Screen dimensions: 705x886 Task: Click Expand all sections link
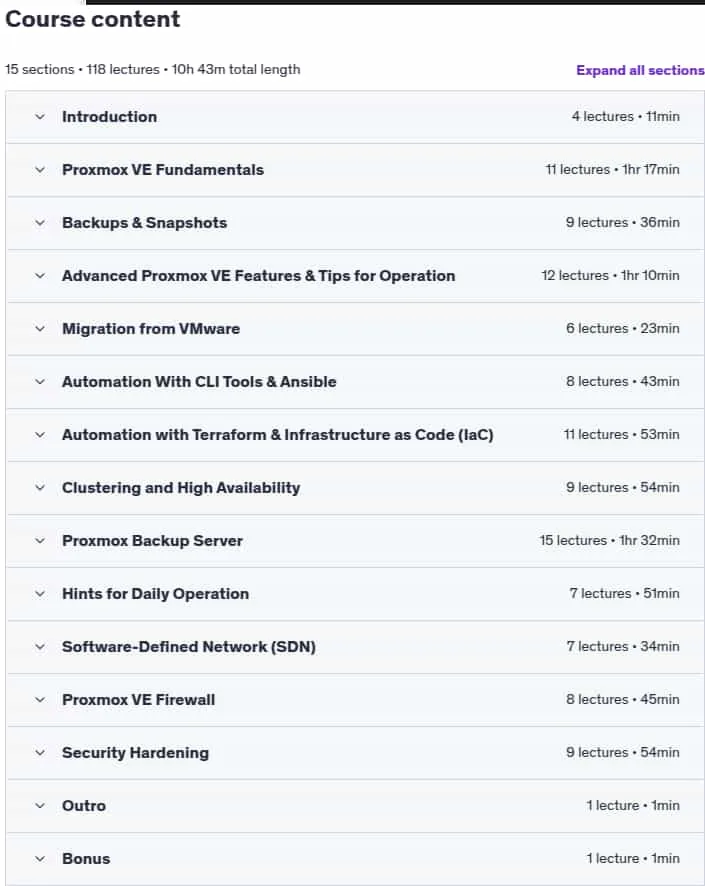pos(640,71)
